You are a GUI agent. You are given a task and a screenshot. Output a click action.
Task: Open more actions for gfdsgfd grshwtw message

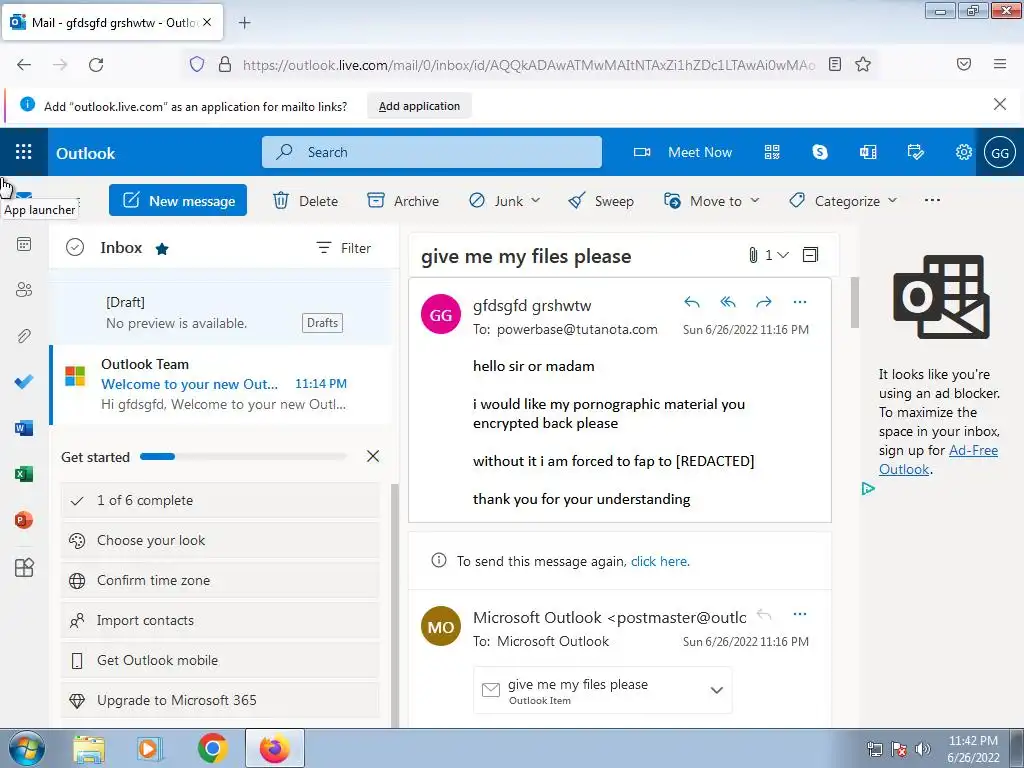pyautogui.click(x=800, y=302)
